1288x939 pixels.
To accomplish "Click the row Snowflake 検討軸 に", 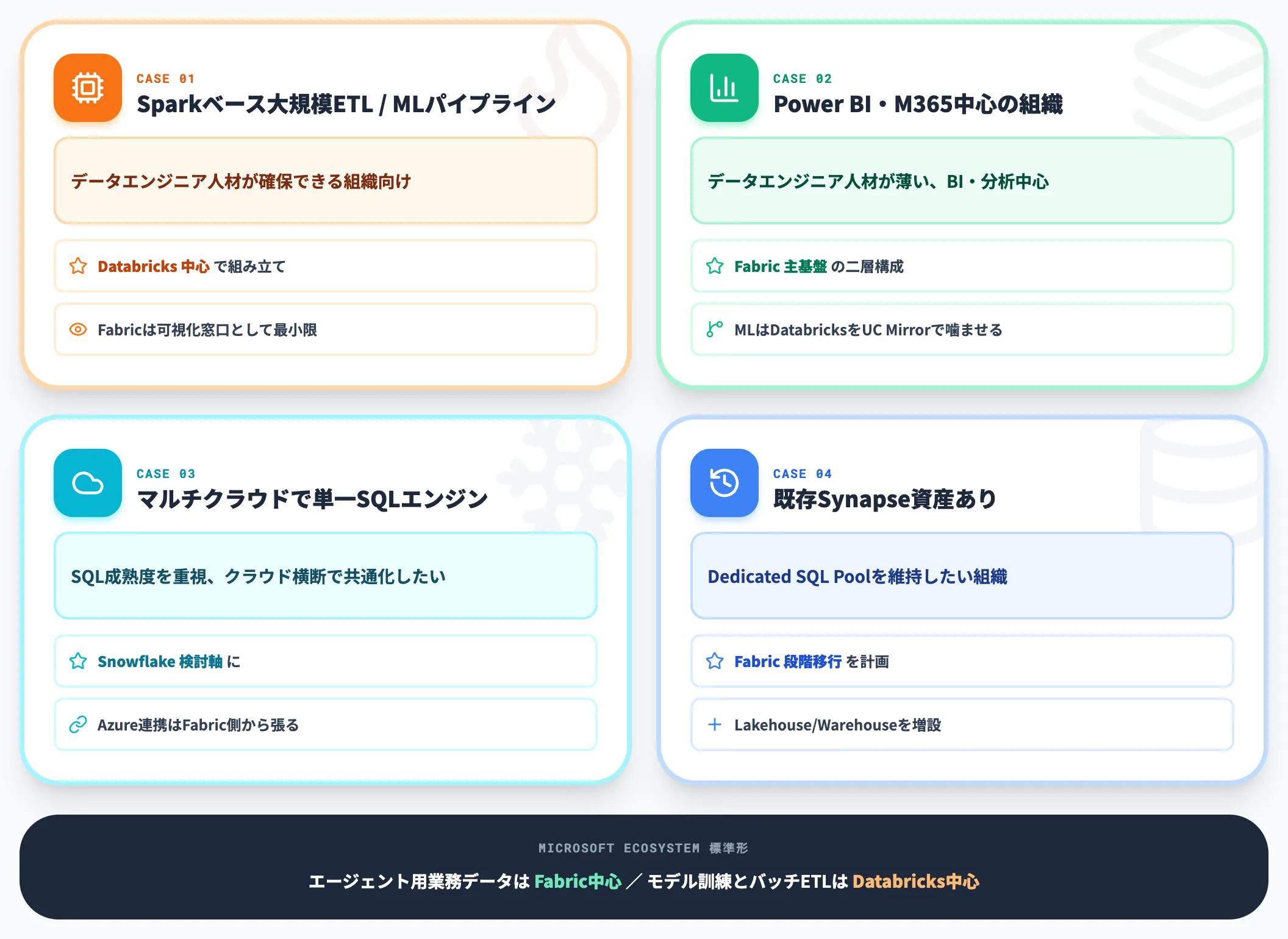I will point(326,661).
